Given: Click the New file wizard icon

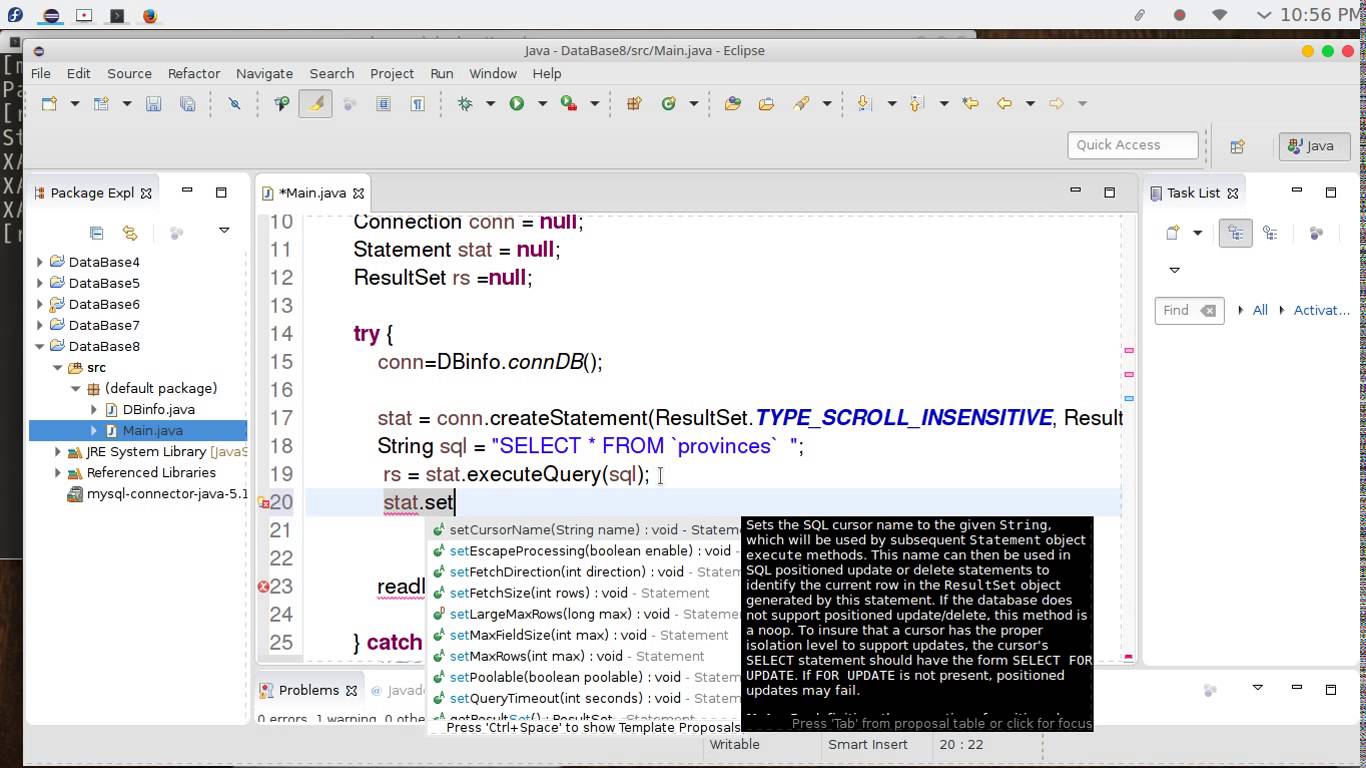Looking at the screenshot, I should [x=49, y=103].
